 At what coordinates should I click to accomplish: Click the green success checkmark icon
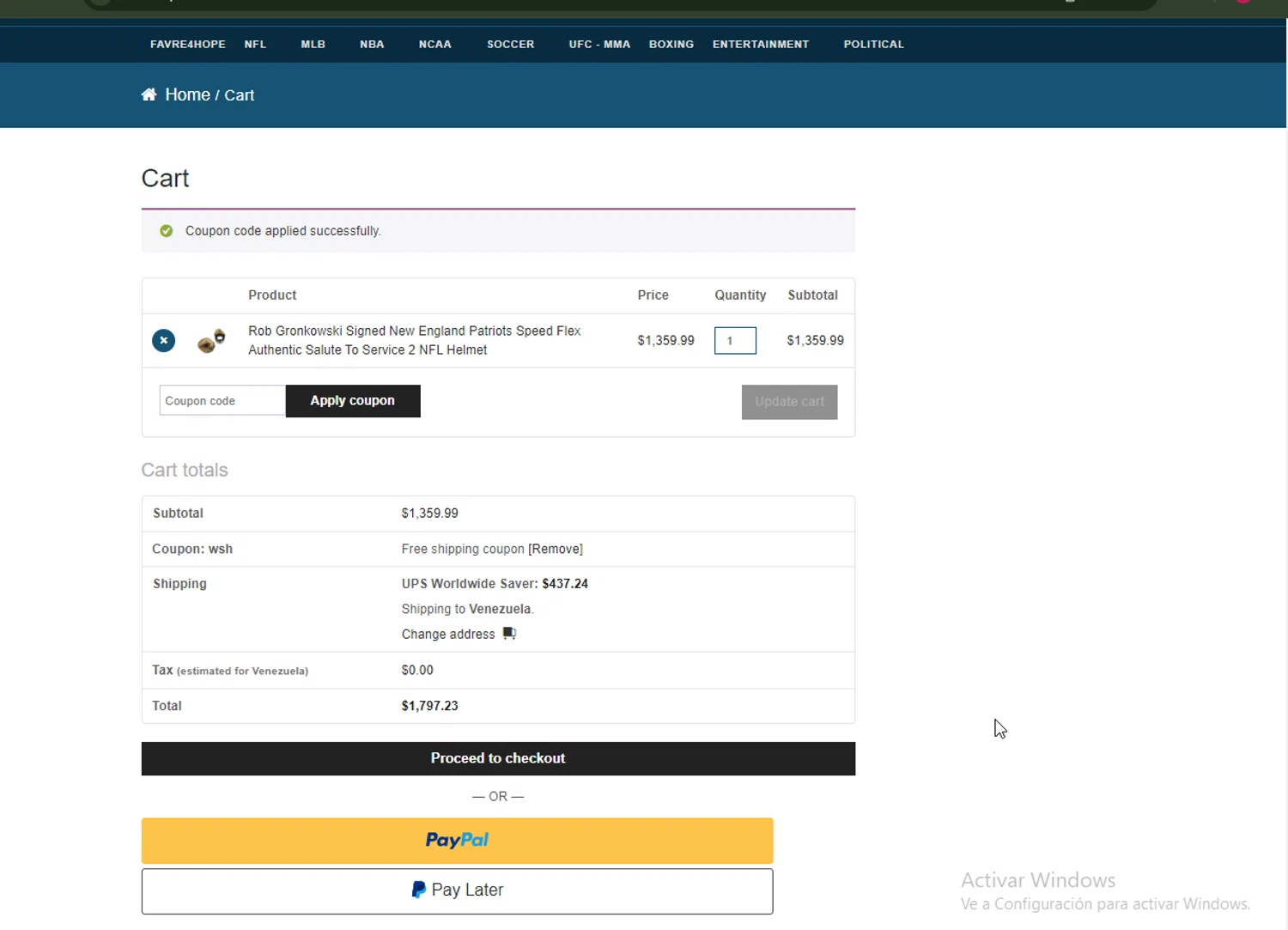click(x=167, y=231)
